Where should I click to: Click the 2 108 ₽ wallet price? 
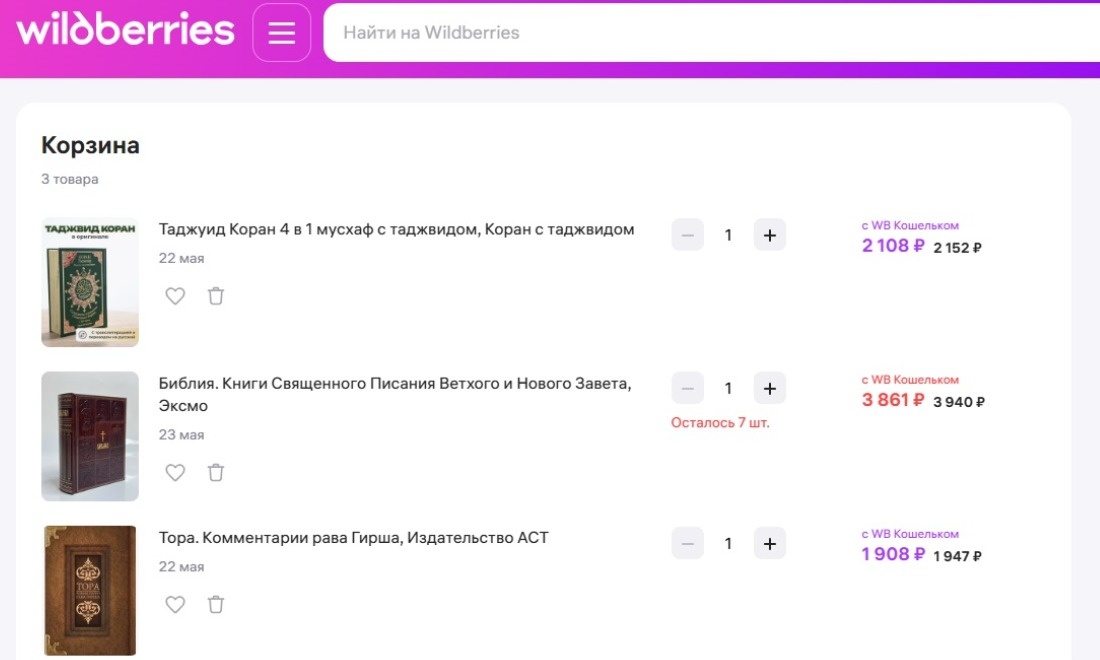[893, 246]
